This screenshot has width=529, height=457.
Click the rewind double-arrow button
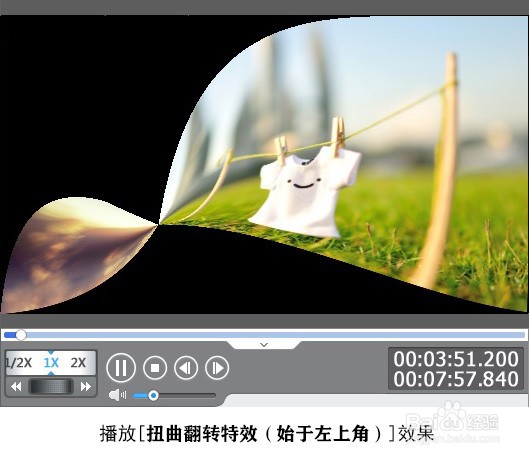click(x=16, y=387)
